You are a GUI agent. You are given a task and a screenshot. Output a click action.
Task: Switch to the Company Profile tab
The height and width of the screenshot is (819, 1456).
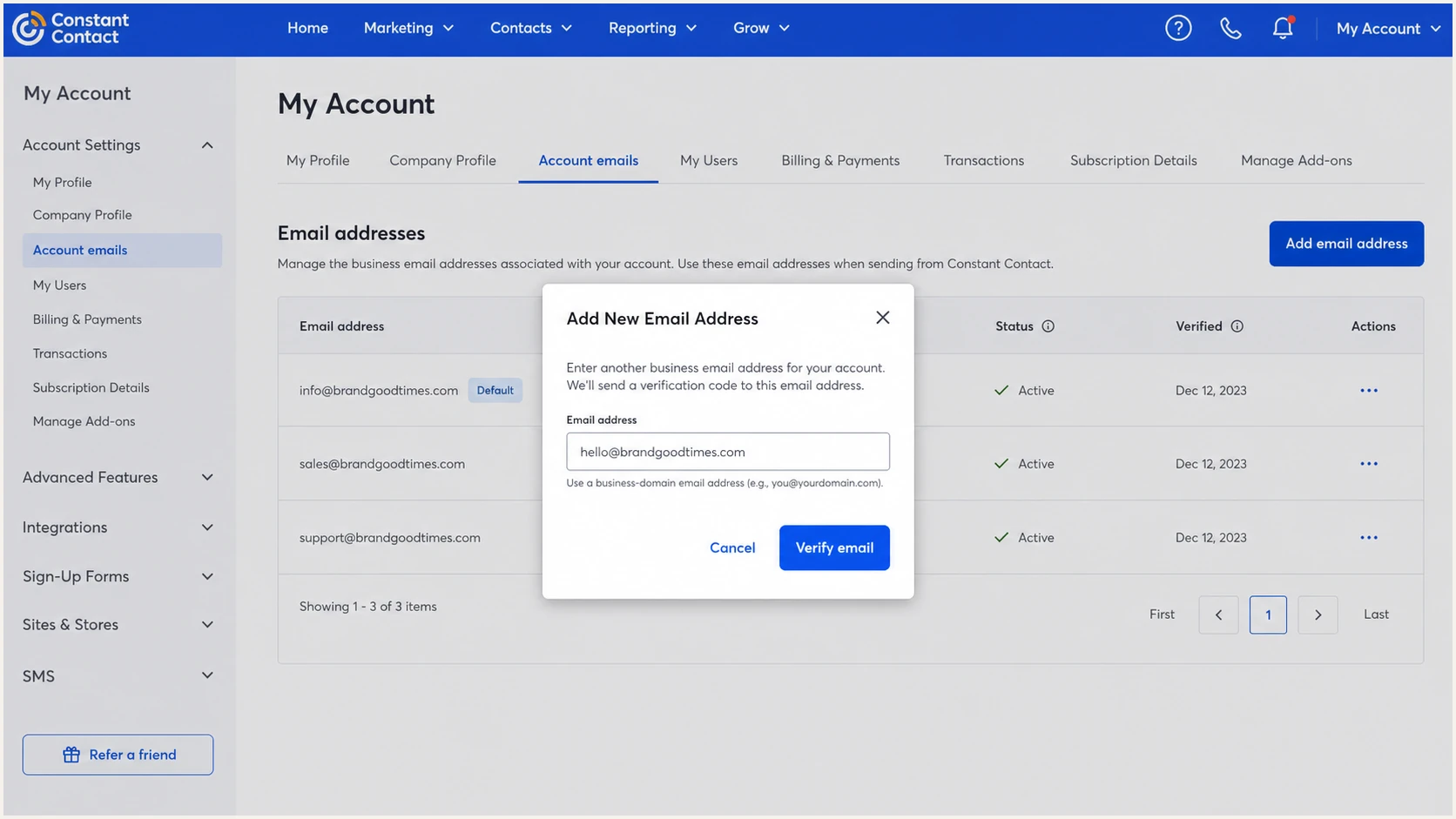click(x=442, y=160)
